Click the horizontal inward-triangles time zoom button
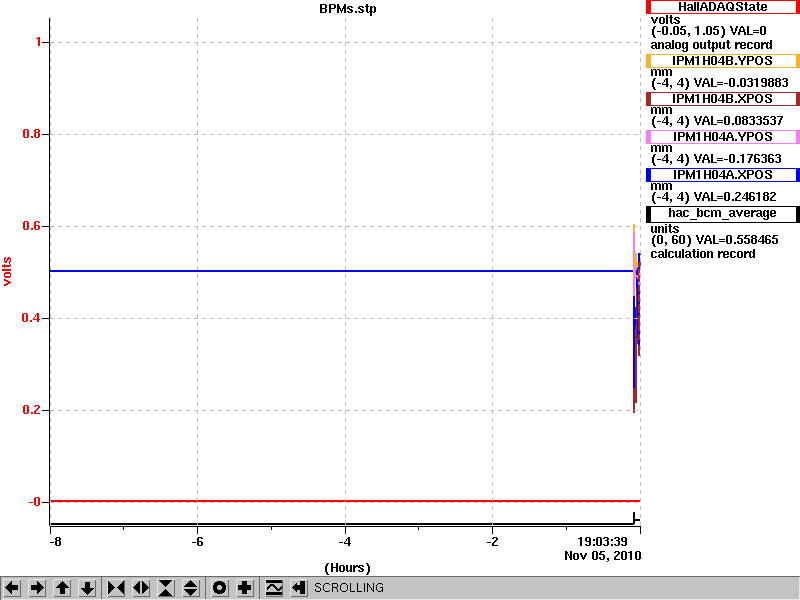 [x=116, y=588]
